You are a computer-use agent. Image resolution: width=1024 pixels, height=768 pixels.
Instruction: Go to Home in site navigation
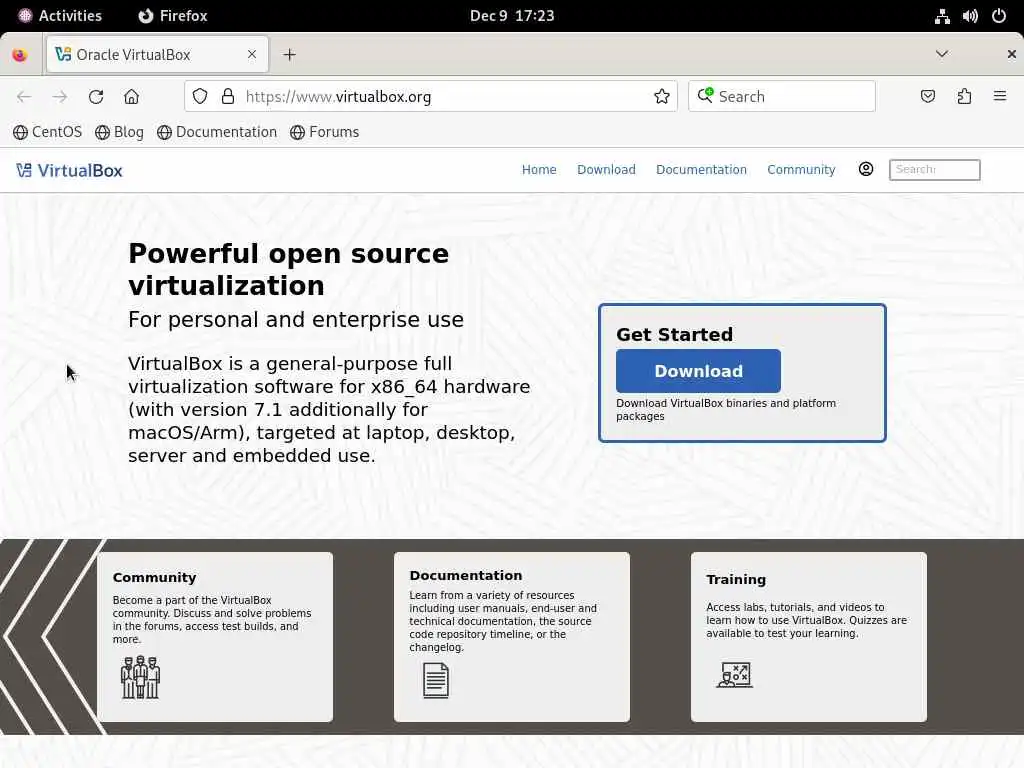539,170
